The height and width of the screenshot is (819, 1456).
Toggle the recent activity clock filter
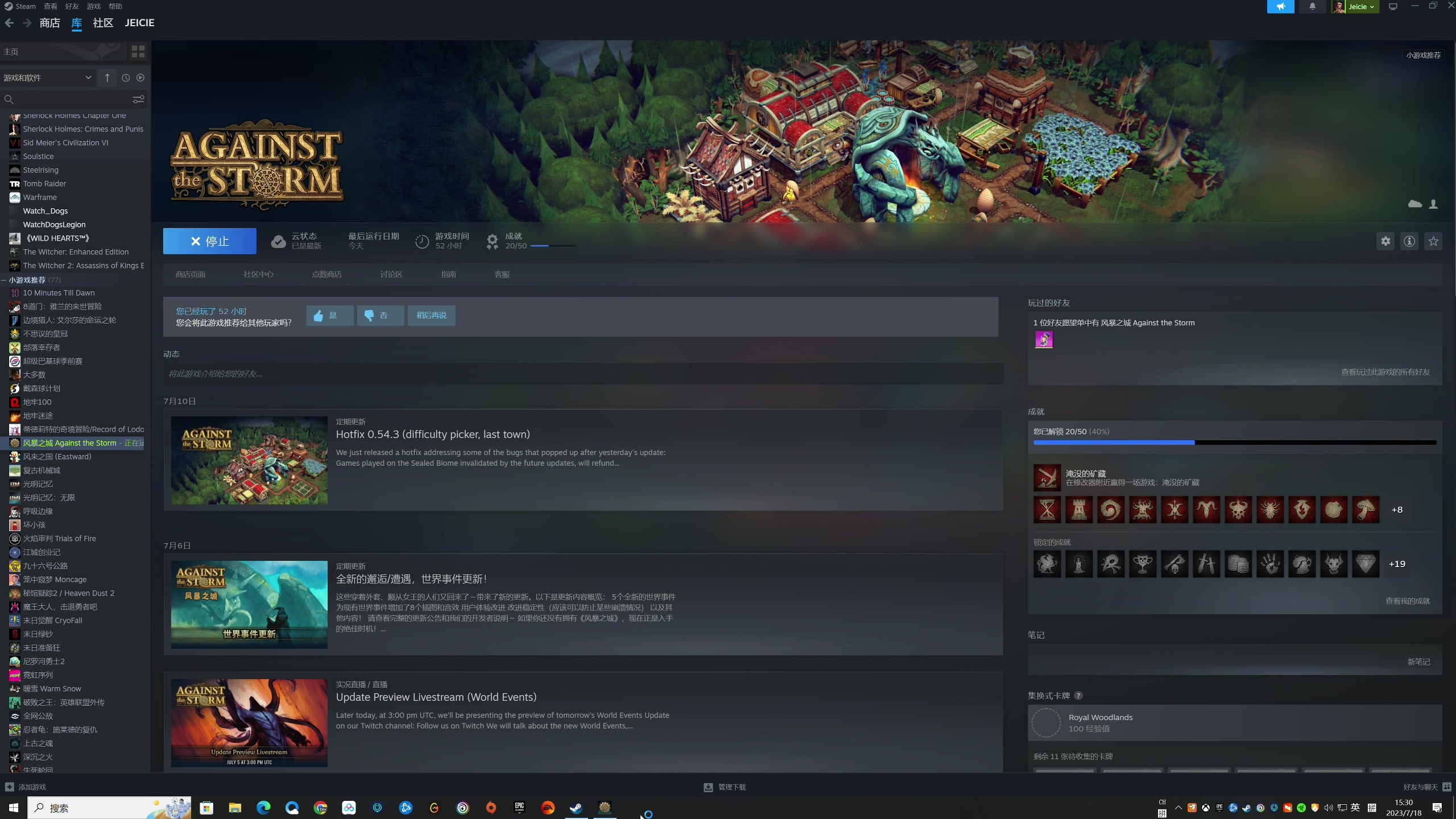click(x=126, y=78)
